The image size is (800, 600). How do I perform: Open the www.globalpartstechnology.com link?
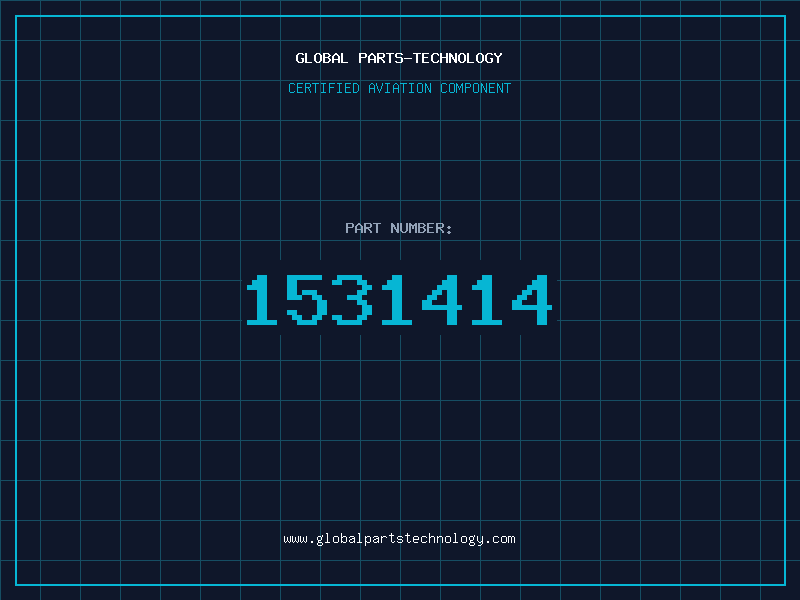click(399, 539)
